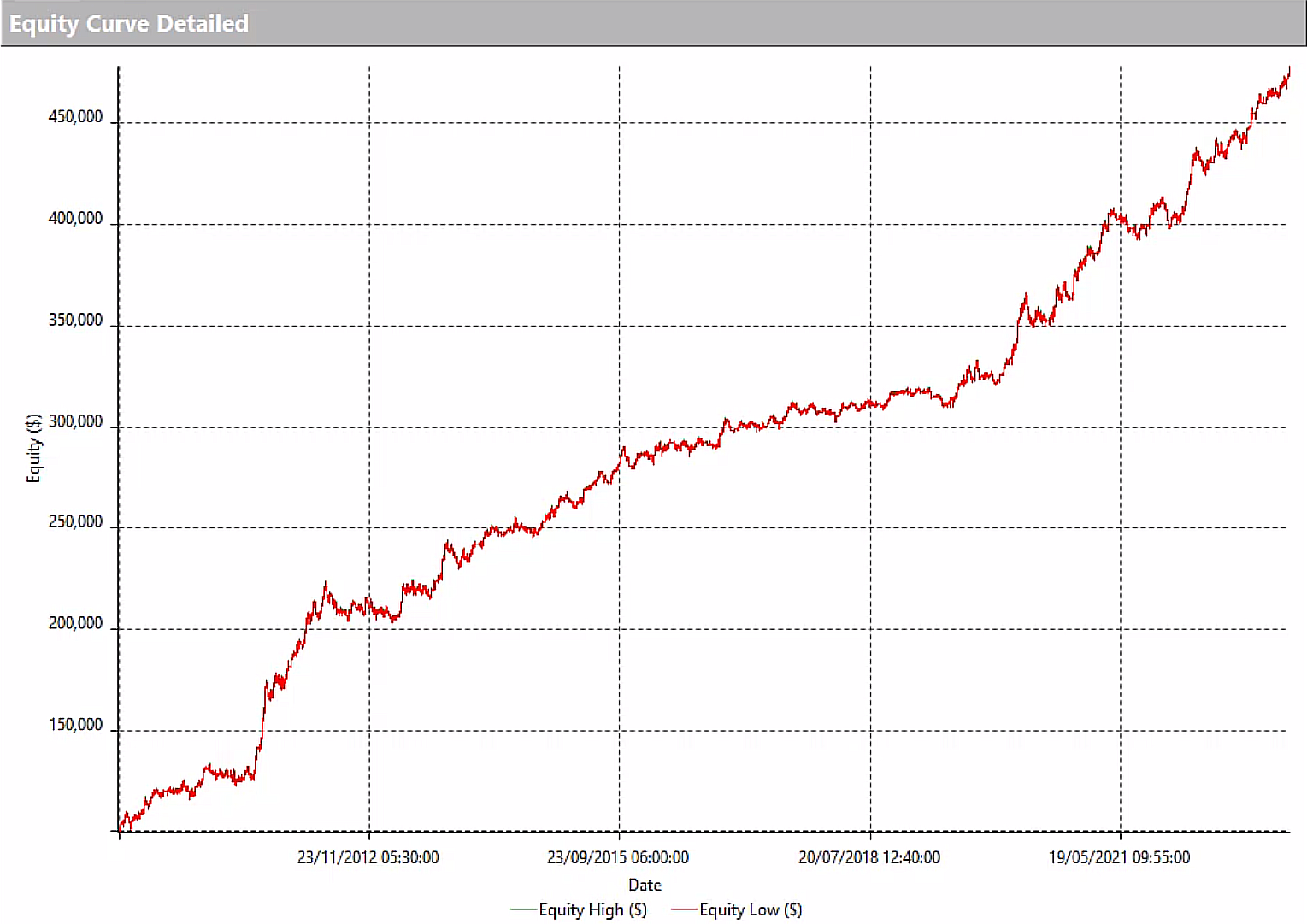Click the 250,000 y-axis tick label

click(x=75, y=522)
